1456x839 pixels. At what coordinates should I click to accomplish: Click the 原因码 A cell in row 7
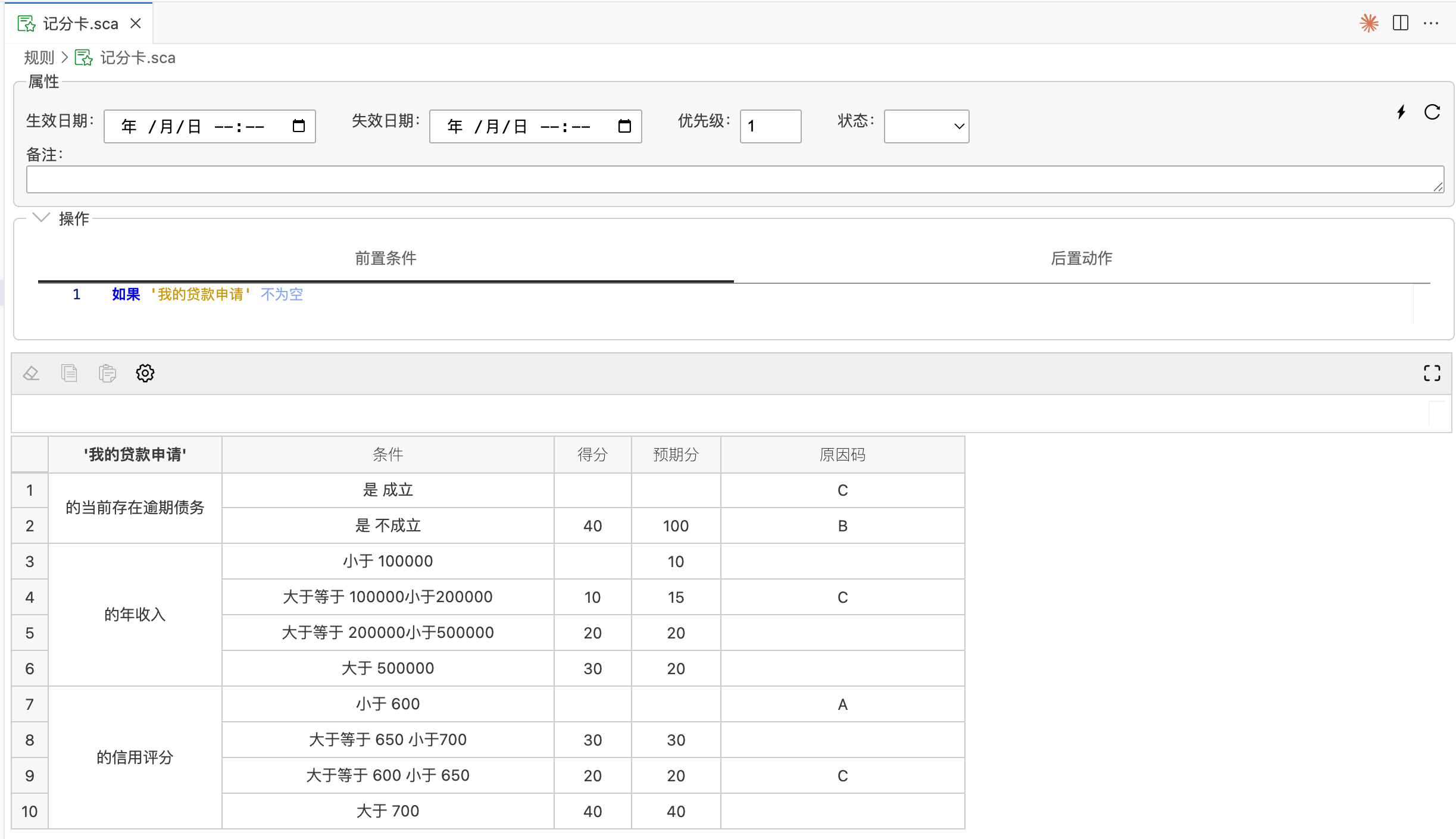coord(843,704)
